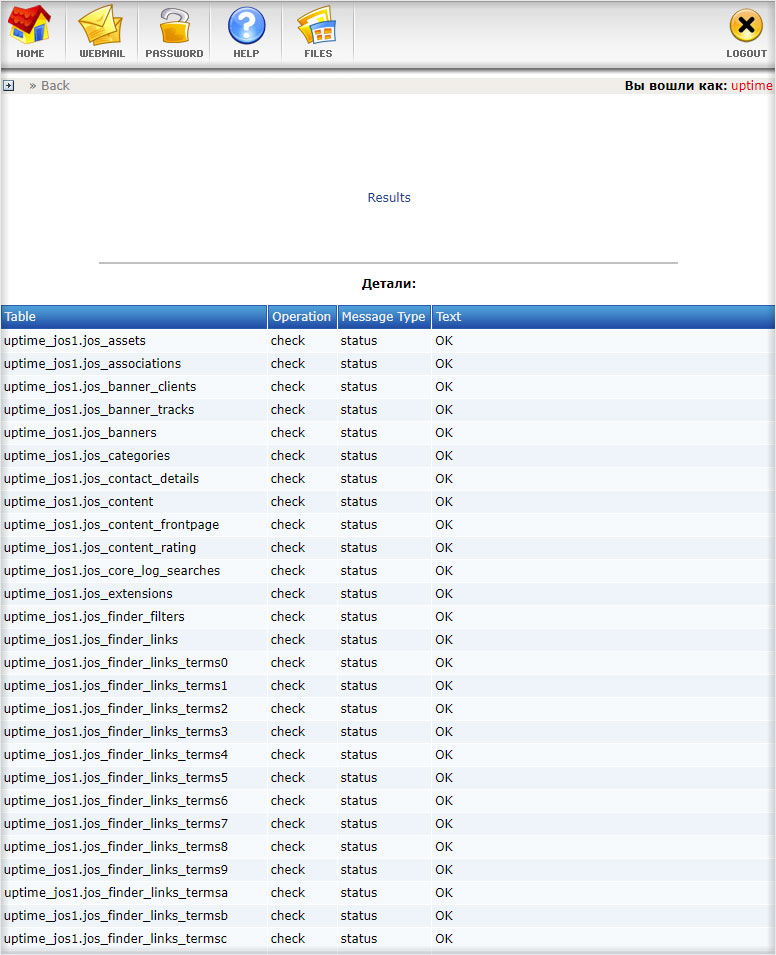Select uptime_jos1.jos_finder_links_terms2 table name
Viewport: 776px width, 955px height.
116,708
